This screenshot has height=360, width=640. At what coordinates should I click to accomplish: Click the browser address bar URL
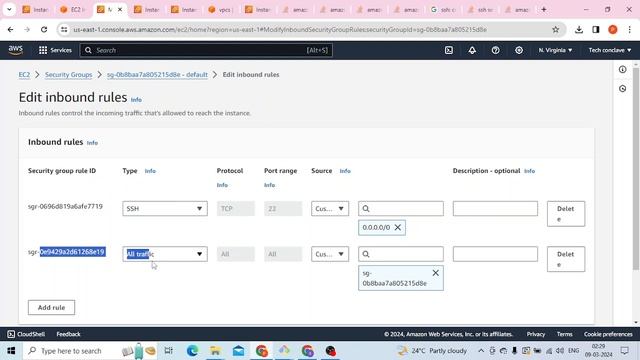[280, 29]
